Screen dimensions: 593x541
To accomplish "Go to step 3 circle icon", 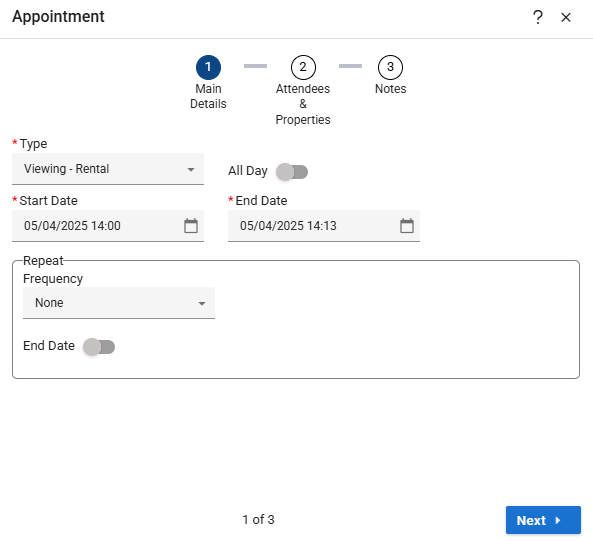I will 390,67.
